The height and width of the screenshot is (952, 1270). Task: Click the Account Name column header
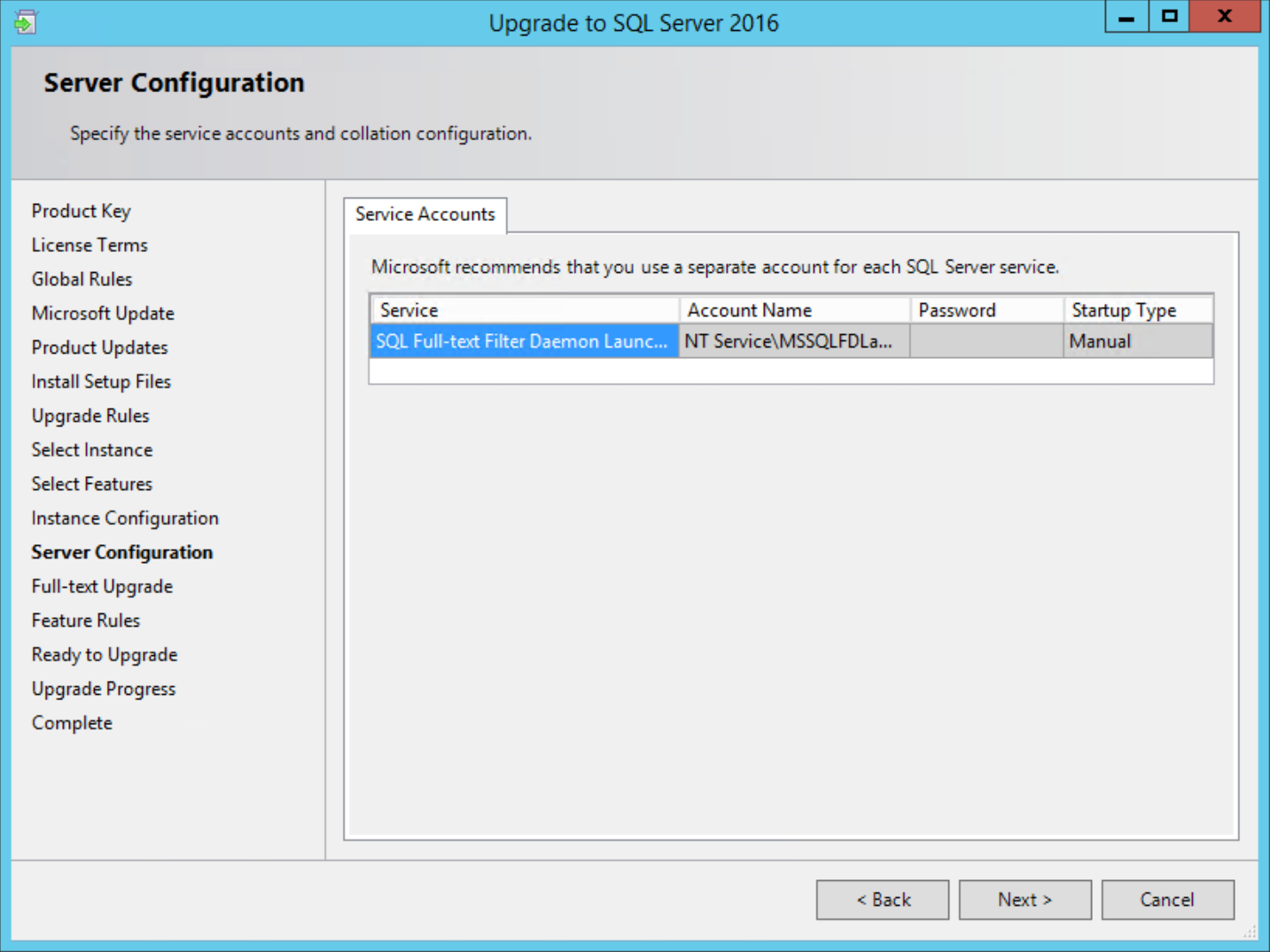(795, 310)
